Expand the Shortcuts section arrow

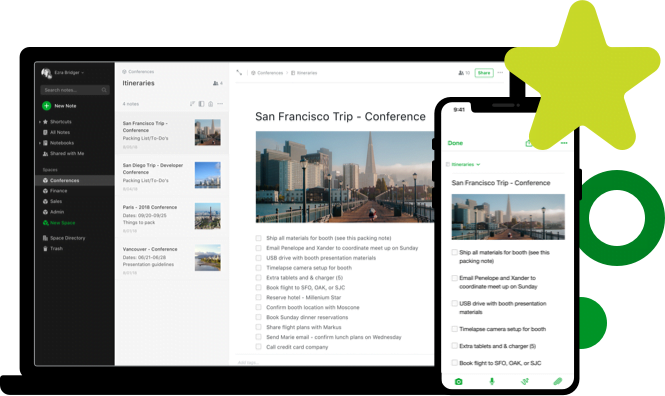40,122
